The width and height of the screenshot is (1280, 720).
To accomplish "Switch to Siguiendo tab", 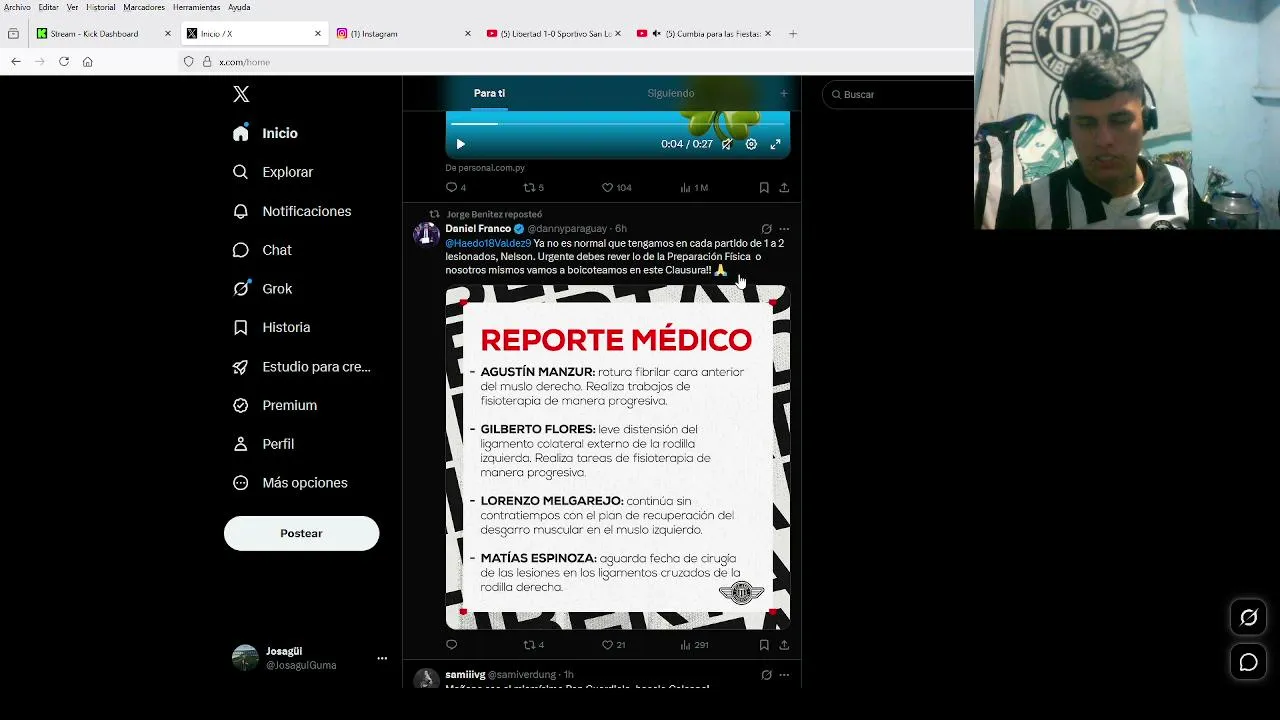I will (x=670, y=93).
